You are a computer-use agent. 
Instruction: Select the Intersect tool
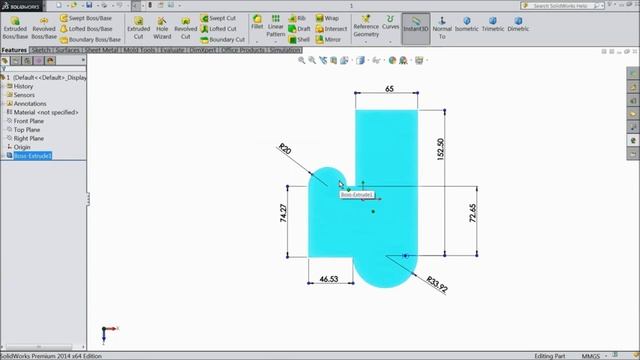coord(331,29)
